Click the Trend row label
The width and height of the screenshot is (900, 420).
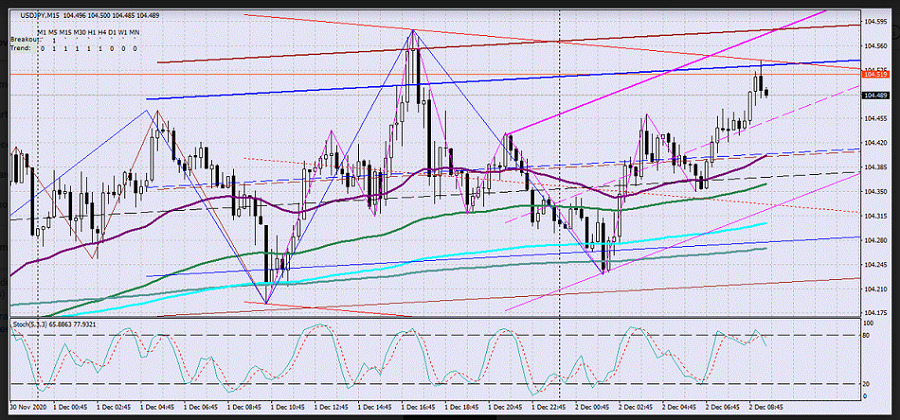coord(20,47)
